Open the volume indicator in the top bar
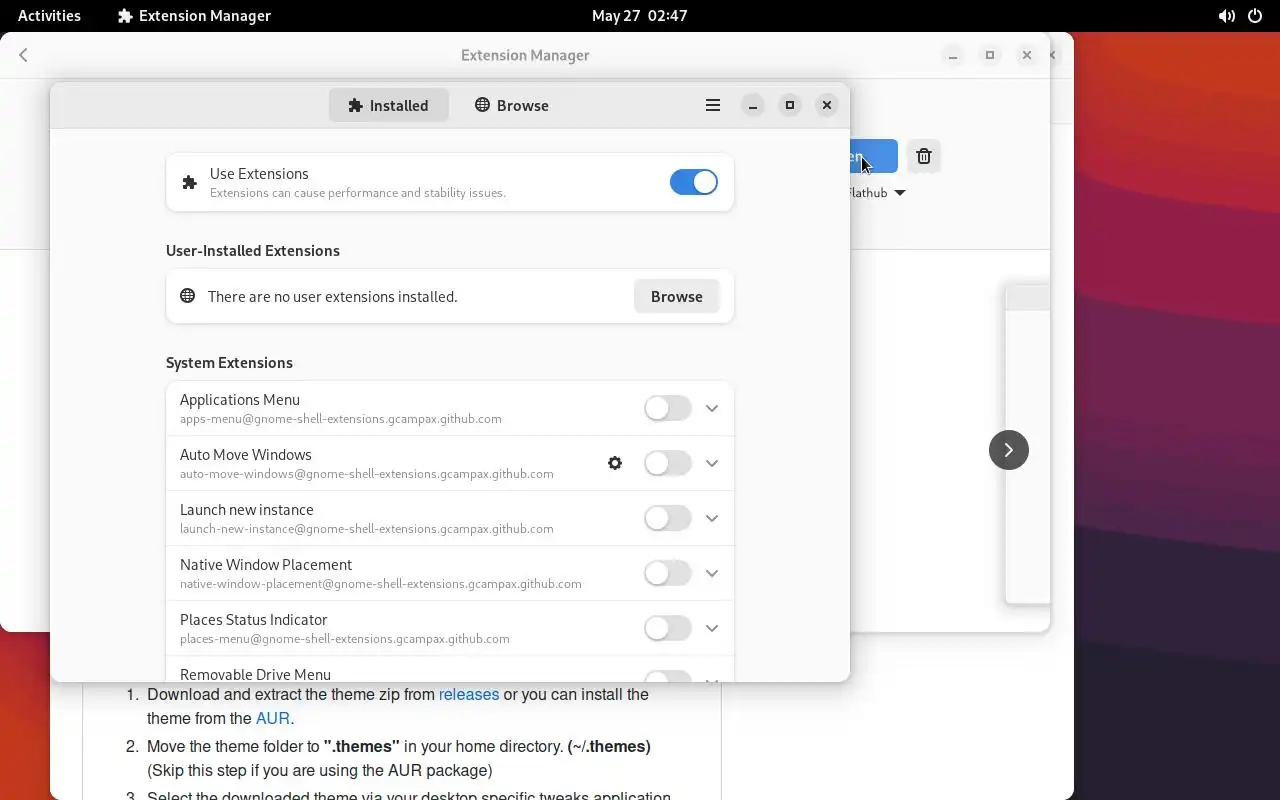 (x=1226, y=16)
